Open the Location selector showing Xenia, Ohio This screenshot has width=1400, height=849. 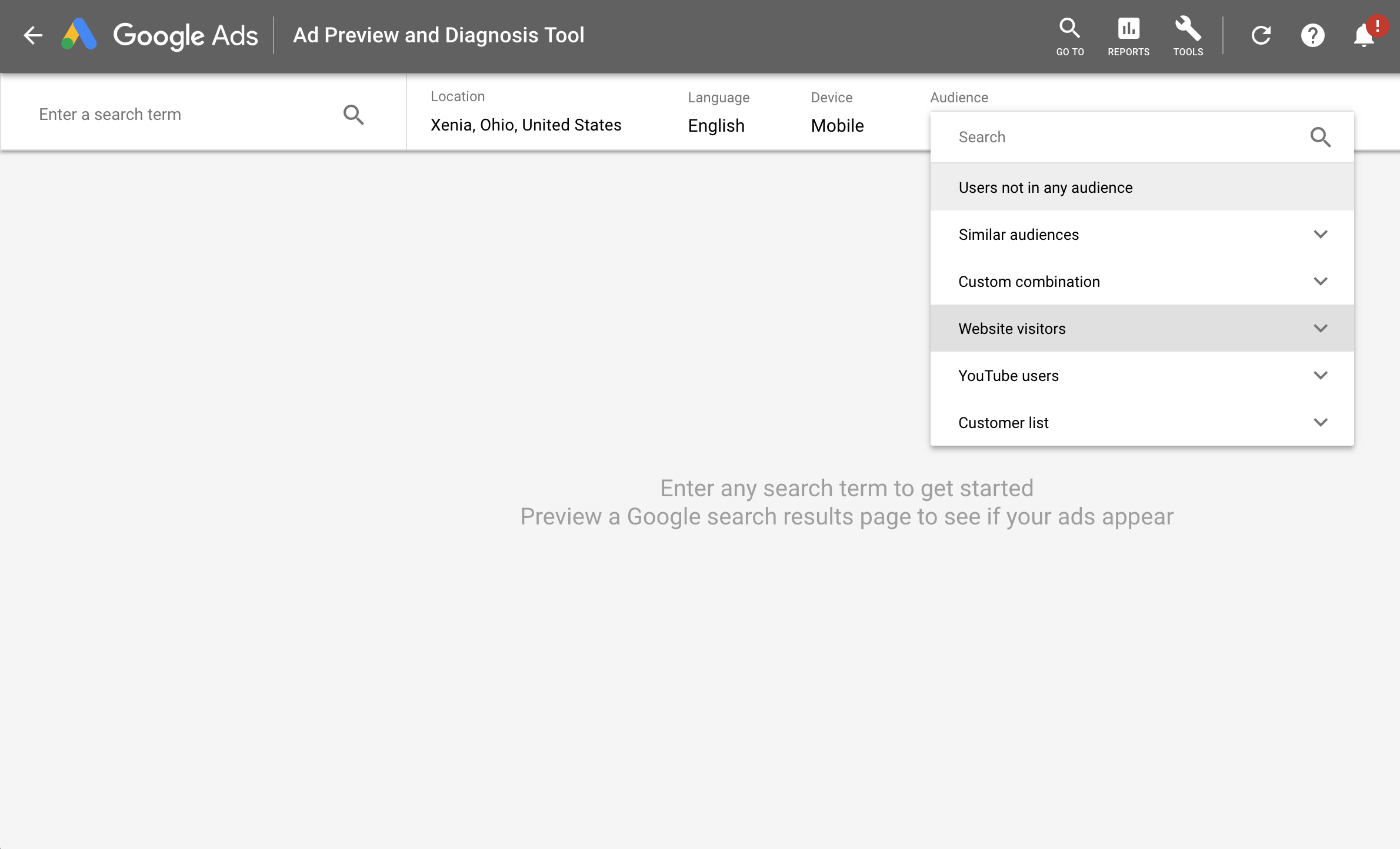525,125
